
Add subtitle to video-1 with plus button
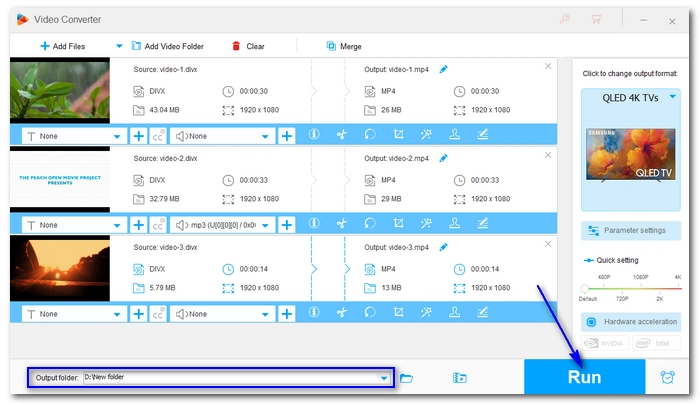click(138, 136)
